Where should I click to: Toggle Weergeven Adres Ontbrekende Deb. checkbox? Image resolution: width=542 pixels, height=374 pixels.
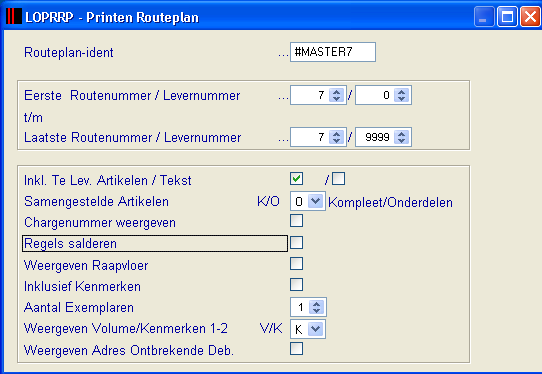click(297, 349)
